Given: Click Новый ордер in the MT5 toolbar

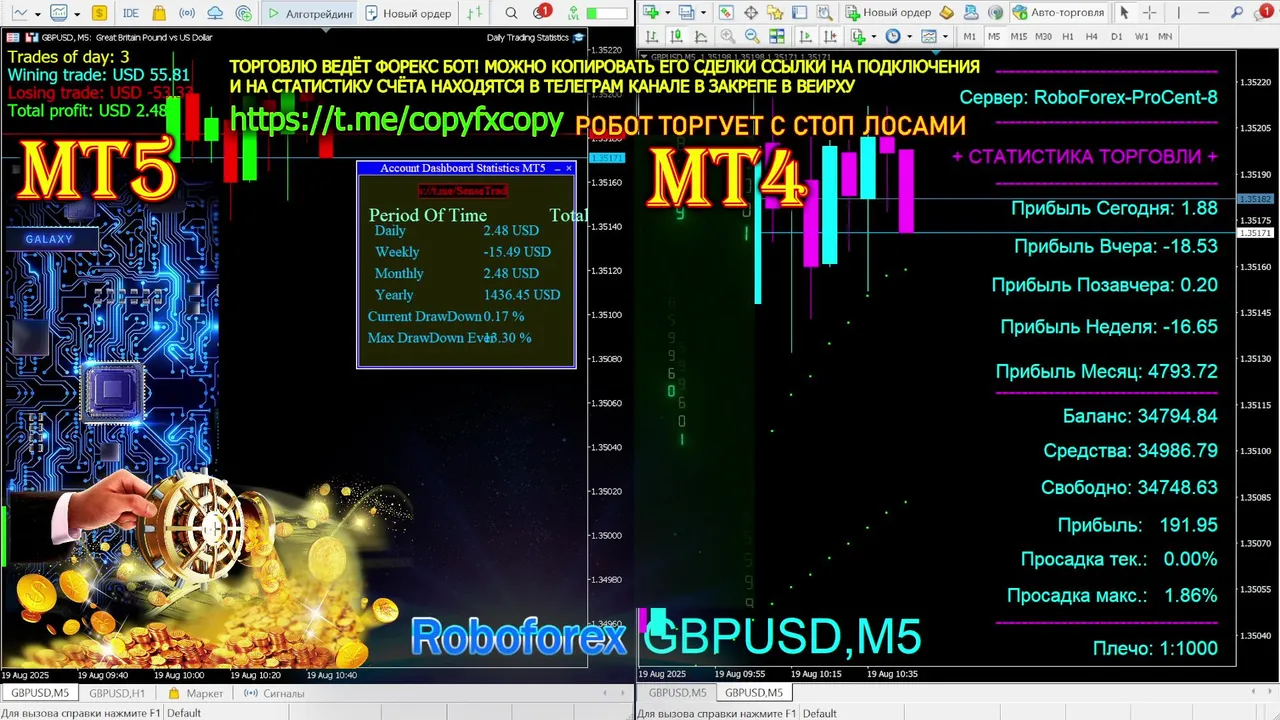Looking at the screenshot, I should (409, 13).
